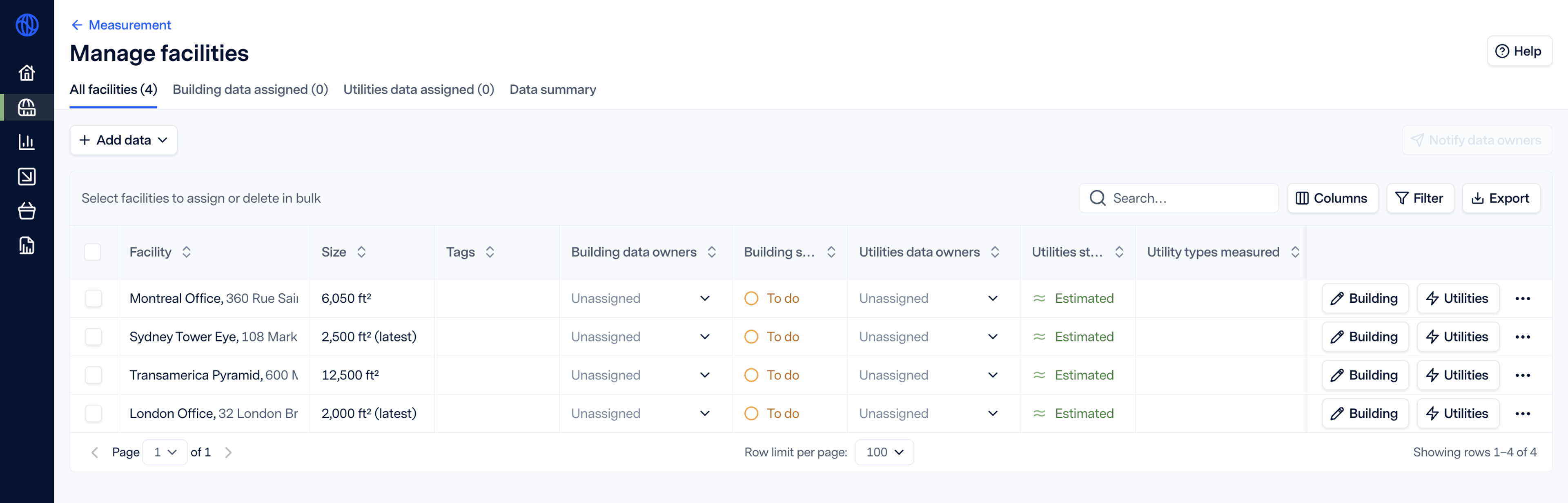Image resolution: width=1568 pixels, height=503 pixels.
Task: Check the checkbox for Montreal Office row
Action: tap(93, 298)
